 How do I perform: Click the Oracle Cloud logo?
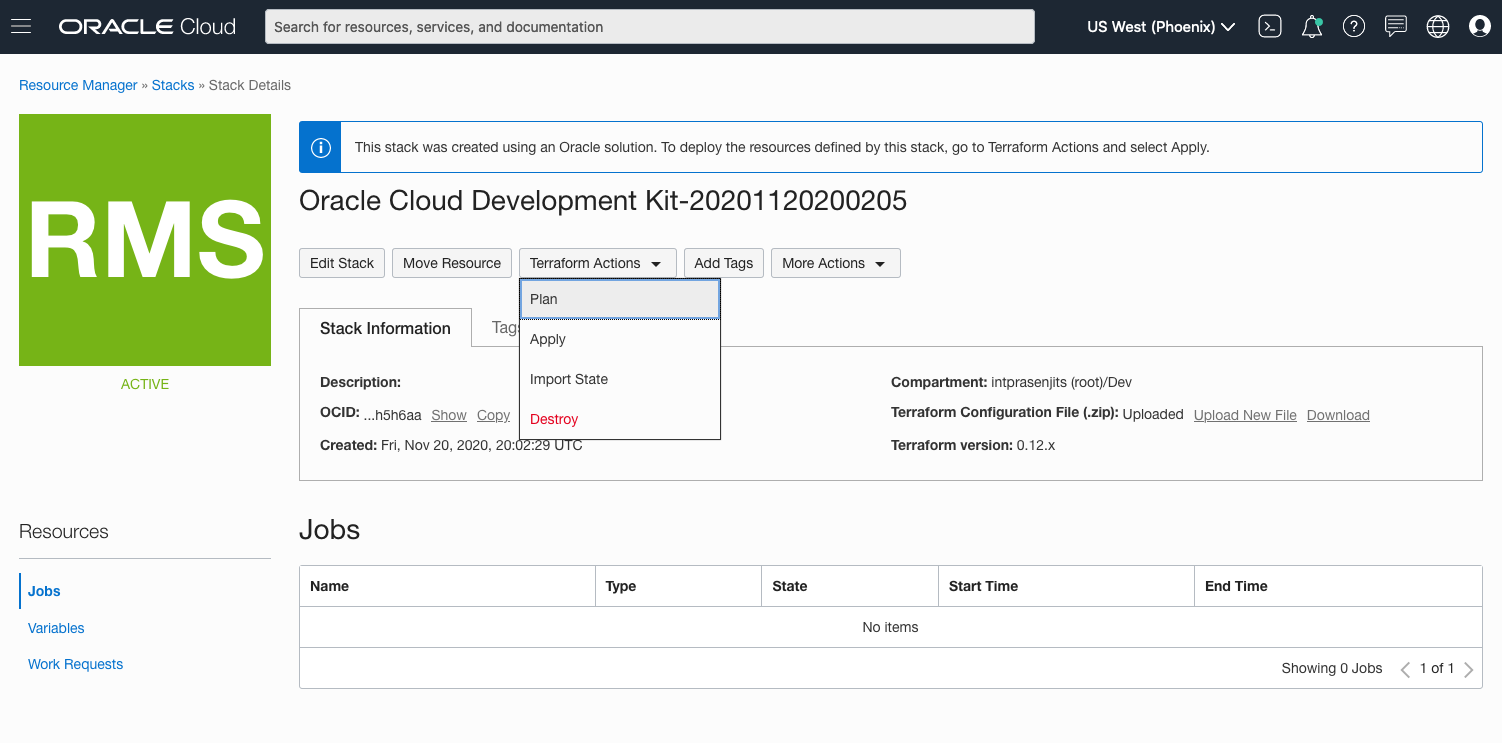[148, 27]
